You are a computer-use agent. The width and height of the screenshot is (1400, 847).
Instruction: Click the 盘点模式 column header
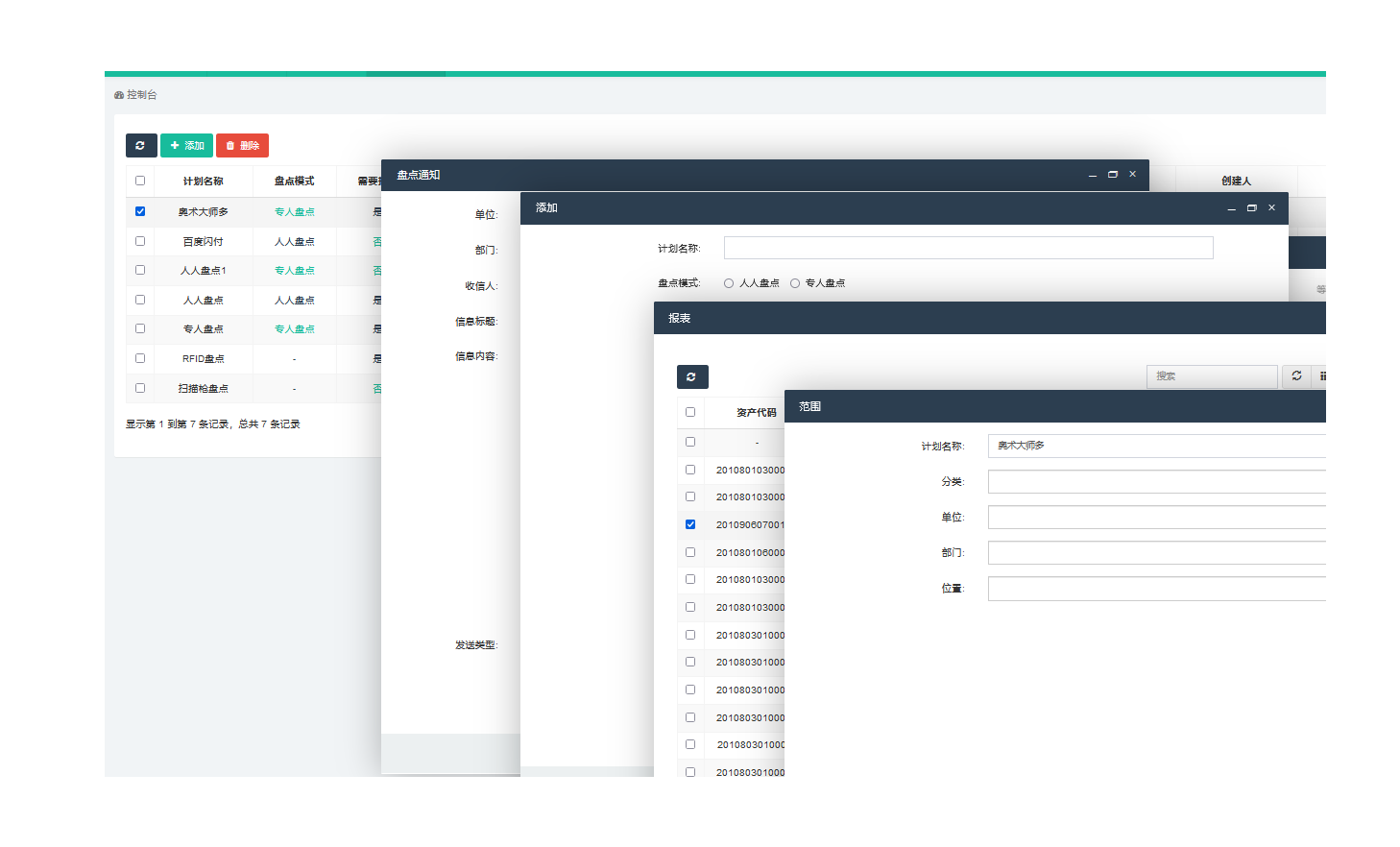coord(294,181)
